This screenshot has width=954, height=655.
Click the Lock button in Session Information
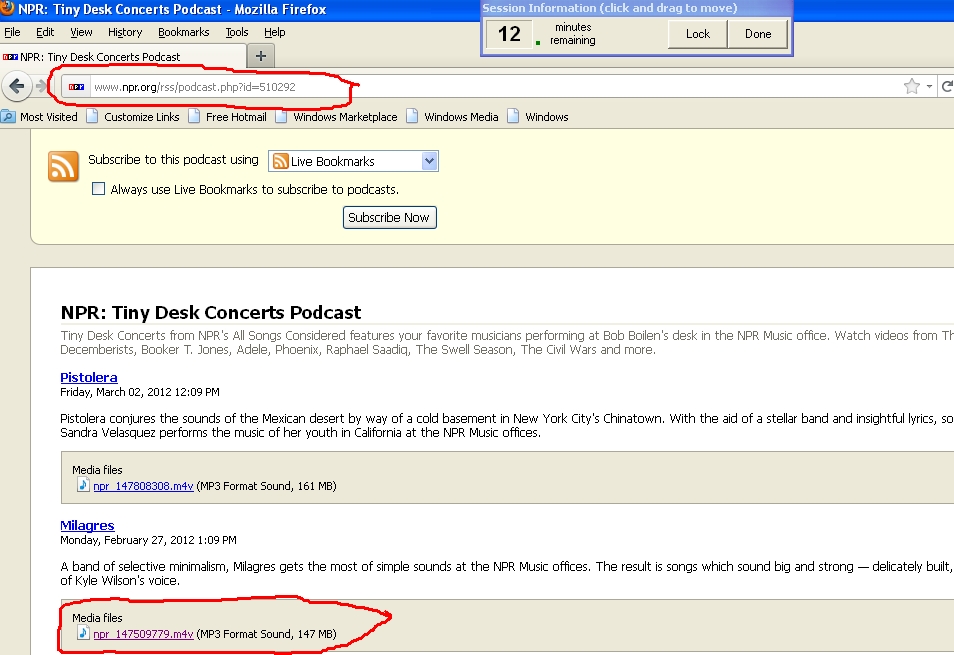[x=698, y=34]
